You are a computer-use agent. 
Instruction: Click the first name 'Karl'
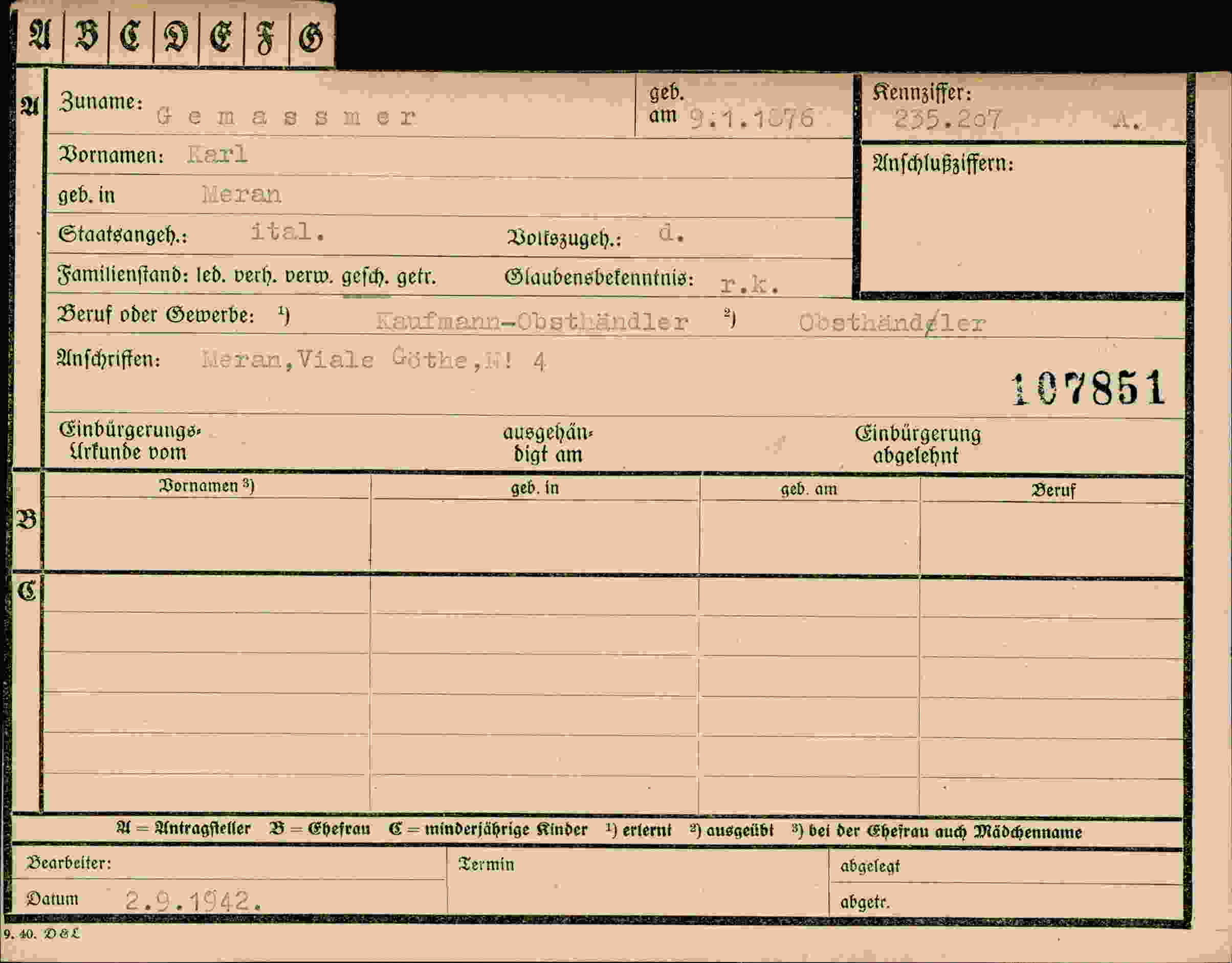217,154
